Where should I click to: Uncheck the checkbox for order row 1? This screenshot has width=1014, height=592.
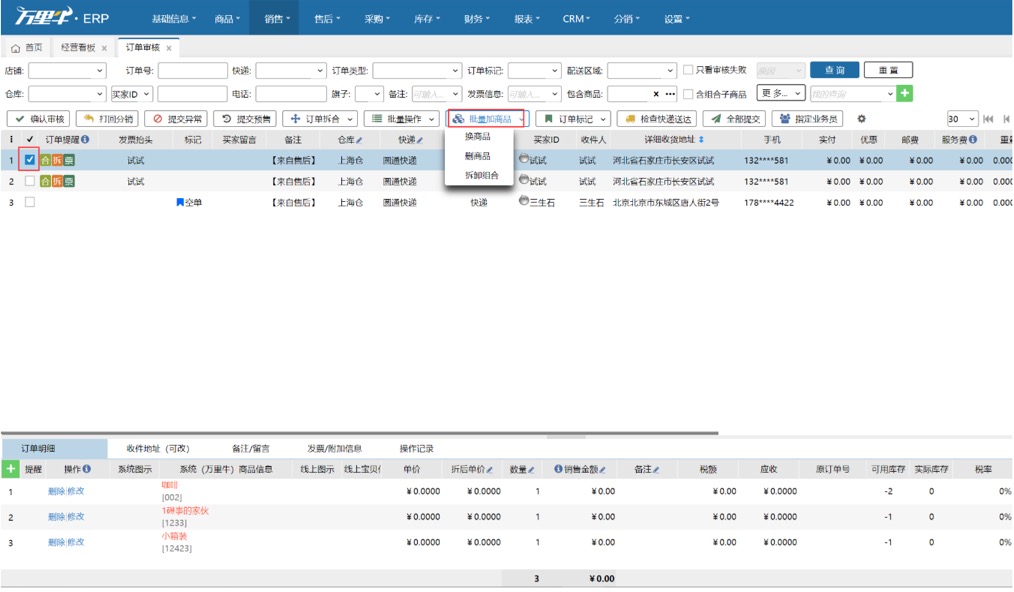click(30, 159)
